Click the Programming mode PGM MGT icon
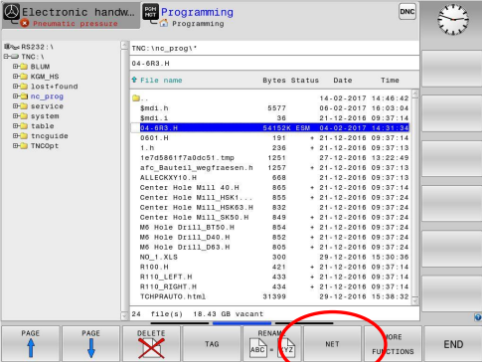Viewport: 482px width, 362px height. coord(150,12)
